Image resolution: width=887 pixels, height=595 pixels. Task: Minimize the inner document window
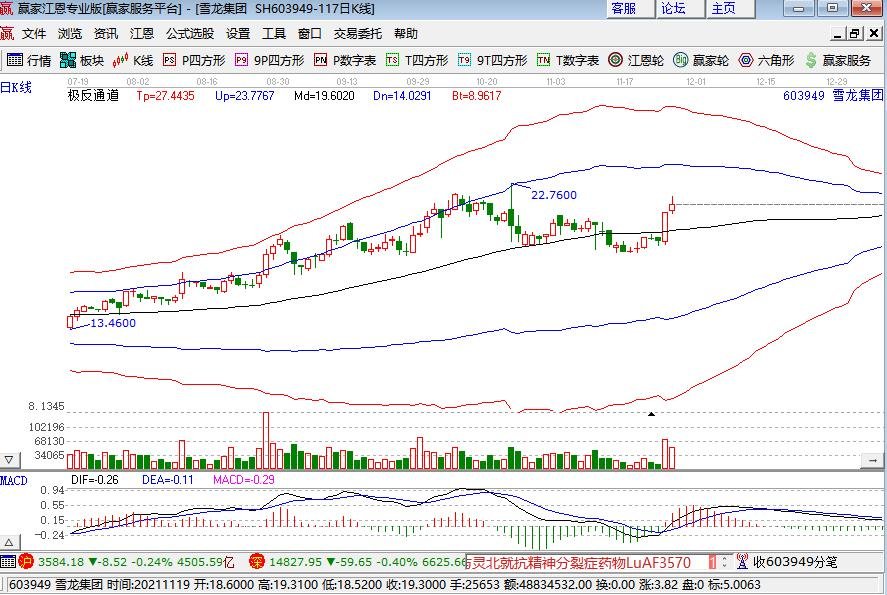pyautogui.click(x=838, y=33)
